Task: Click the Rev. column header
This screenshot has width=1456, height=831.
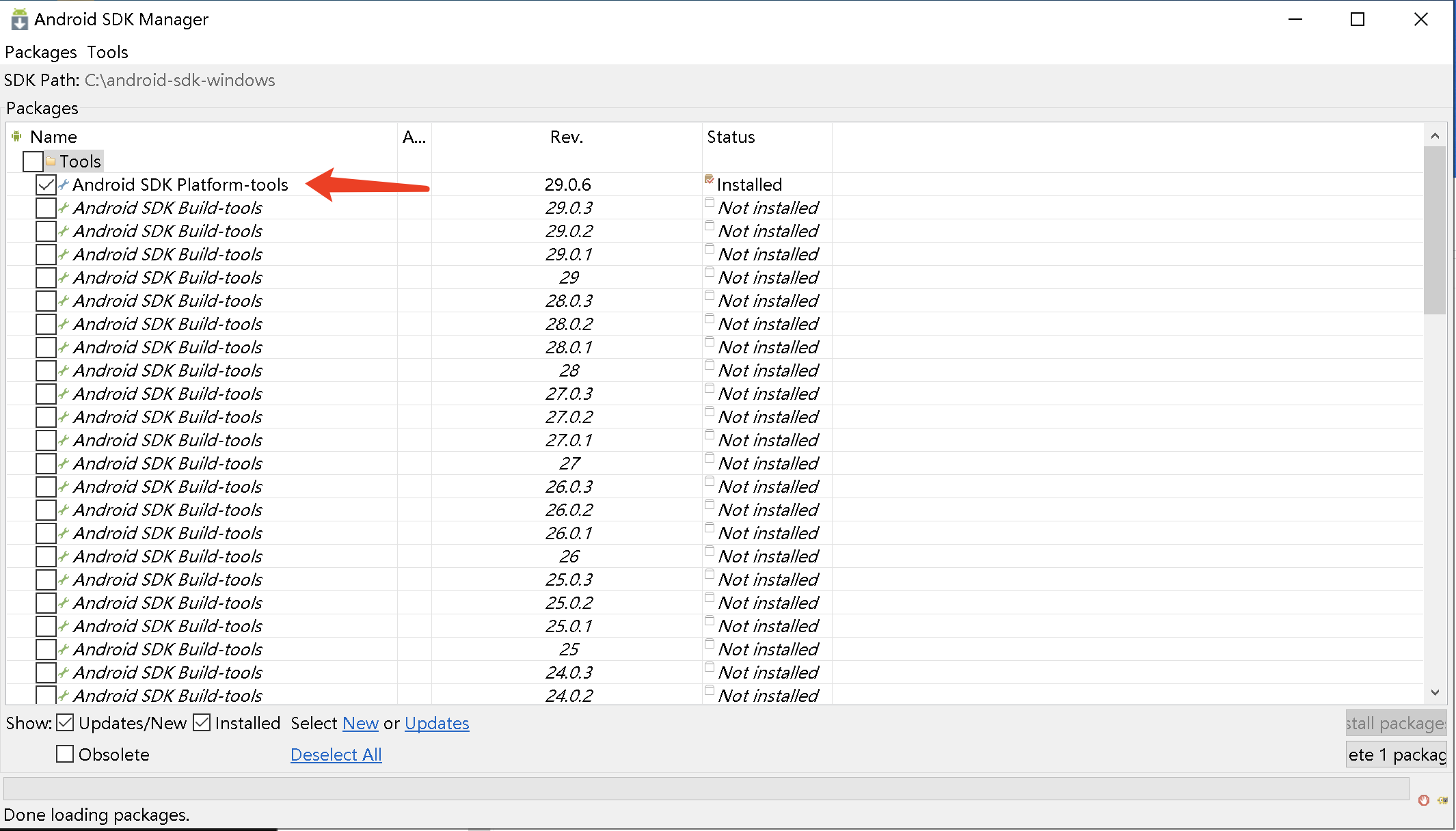Action: point(567,137)
